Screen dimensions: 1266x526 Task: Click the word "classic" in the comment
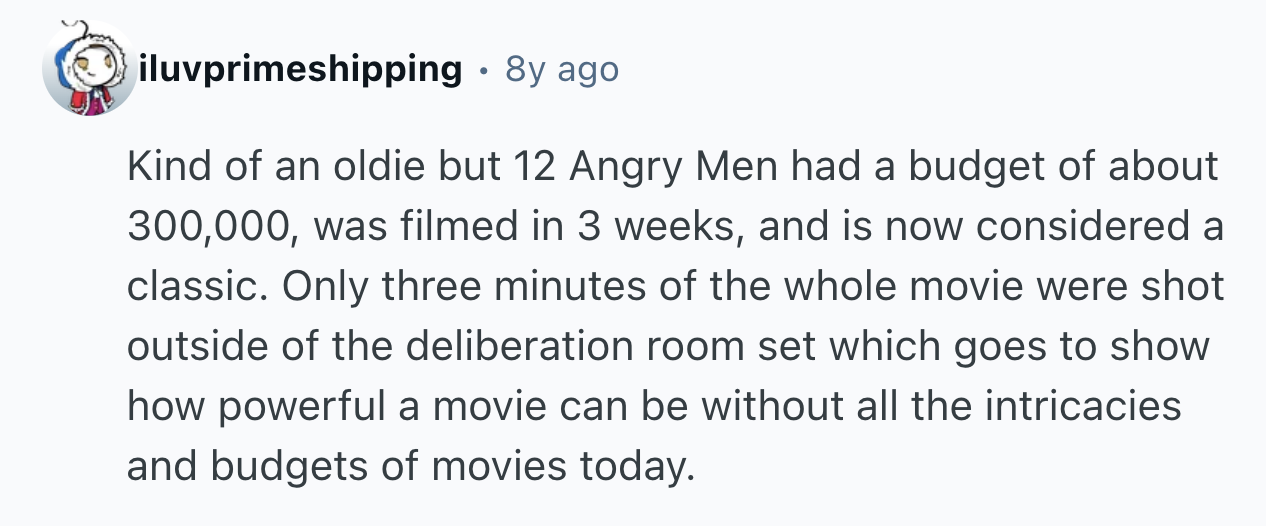192,286
